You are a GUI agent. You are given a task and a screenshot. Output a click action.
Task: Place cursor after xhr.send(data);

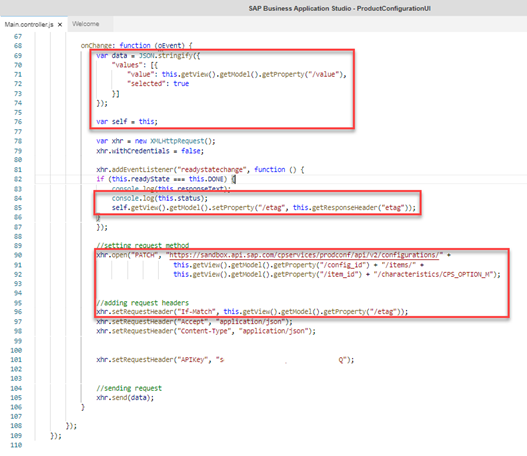[x=154, y=398]
